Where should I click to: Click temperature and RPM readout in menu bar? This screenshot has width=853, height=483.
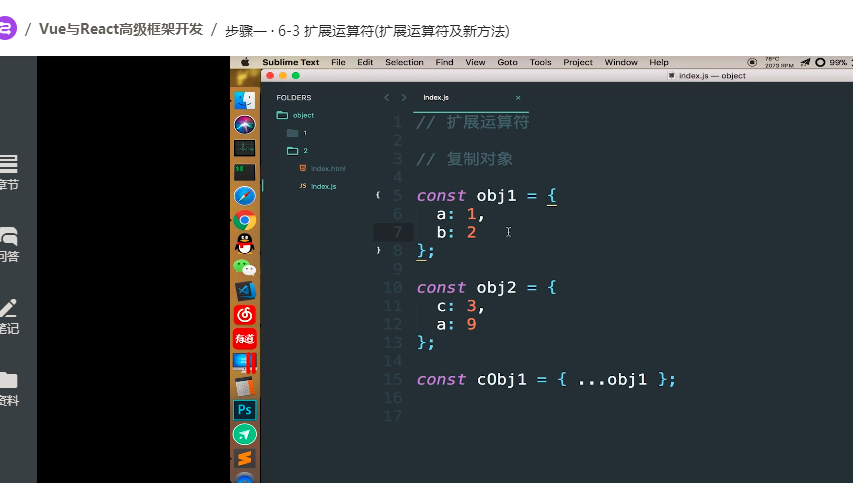coord(779,62)
